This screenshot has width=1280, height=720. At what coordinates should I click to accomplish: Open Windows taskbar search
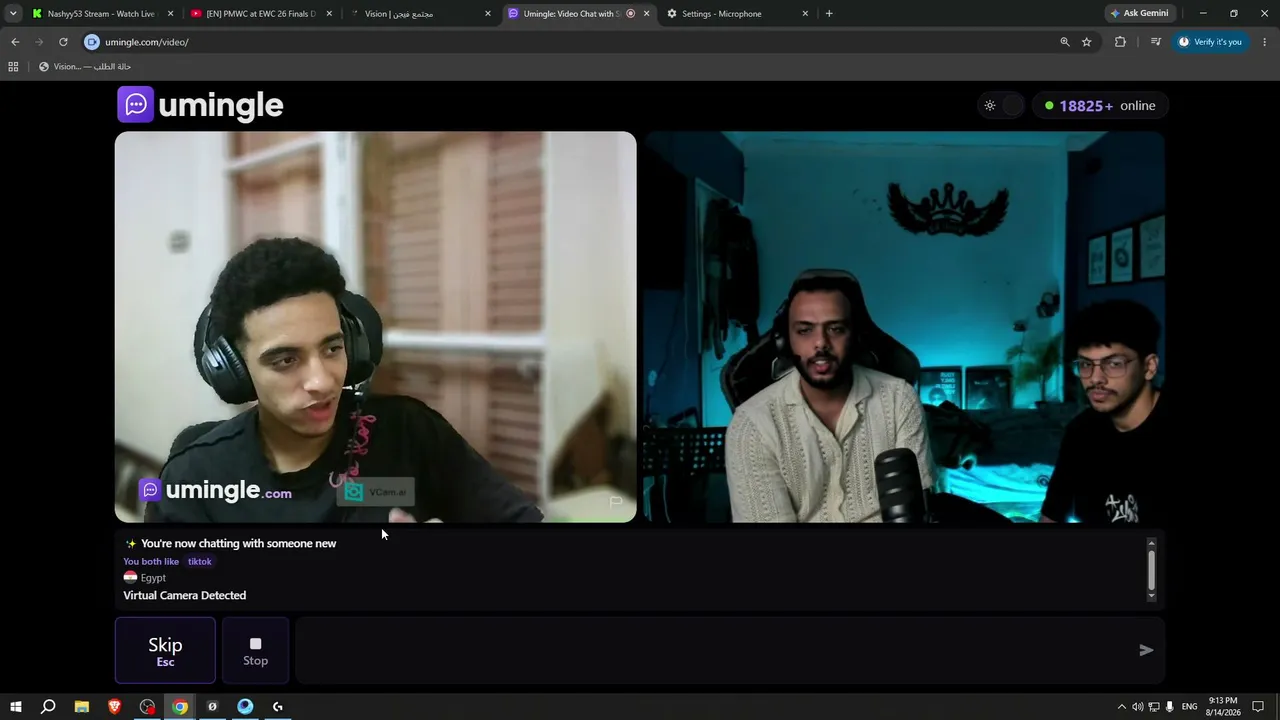pos(48,707)
